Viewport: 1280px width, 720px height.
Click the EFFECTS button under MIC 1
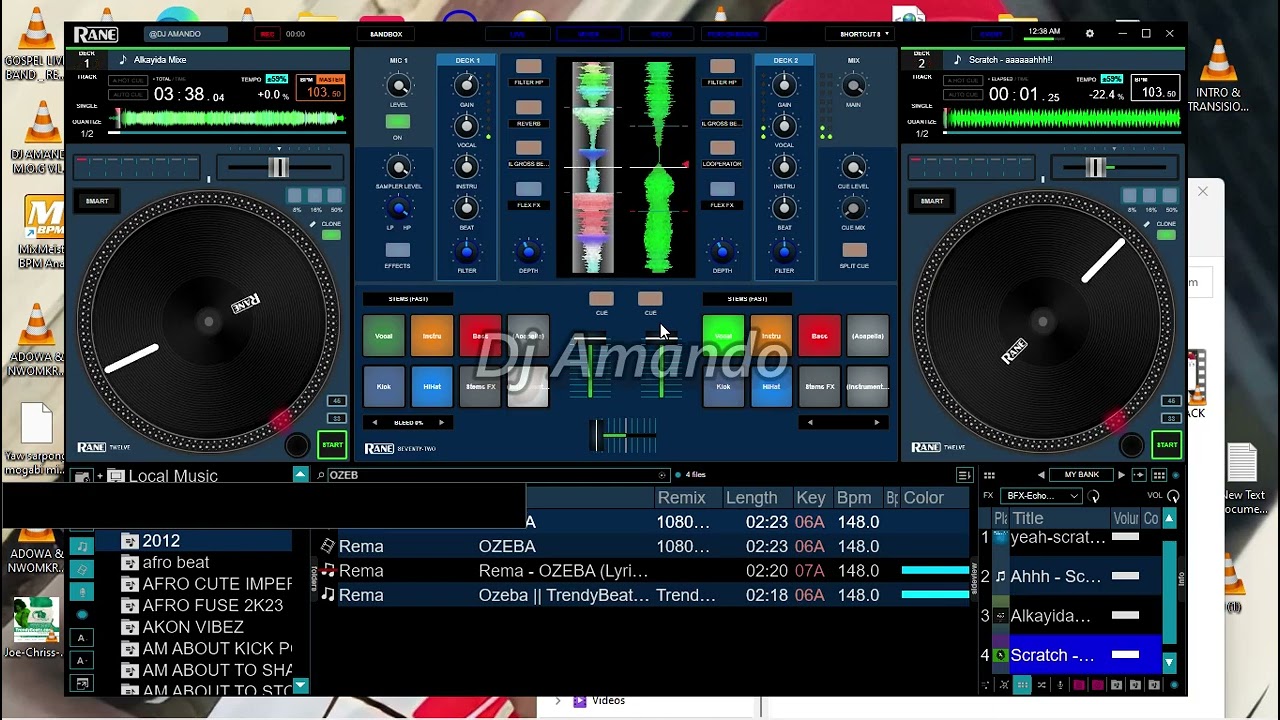coord(398,250)
